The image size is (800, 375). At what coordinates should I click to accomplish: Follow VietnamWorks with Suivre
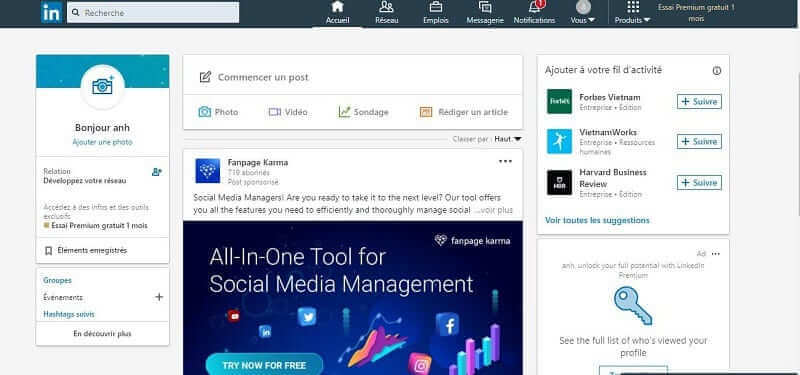click(699, 141)
